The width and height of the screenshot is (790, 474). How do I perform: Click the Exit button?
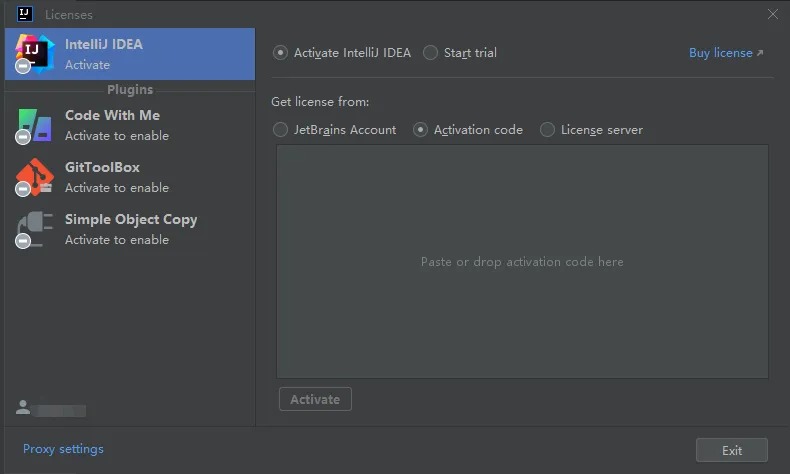coord(732,450)
